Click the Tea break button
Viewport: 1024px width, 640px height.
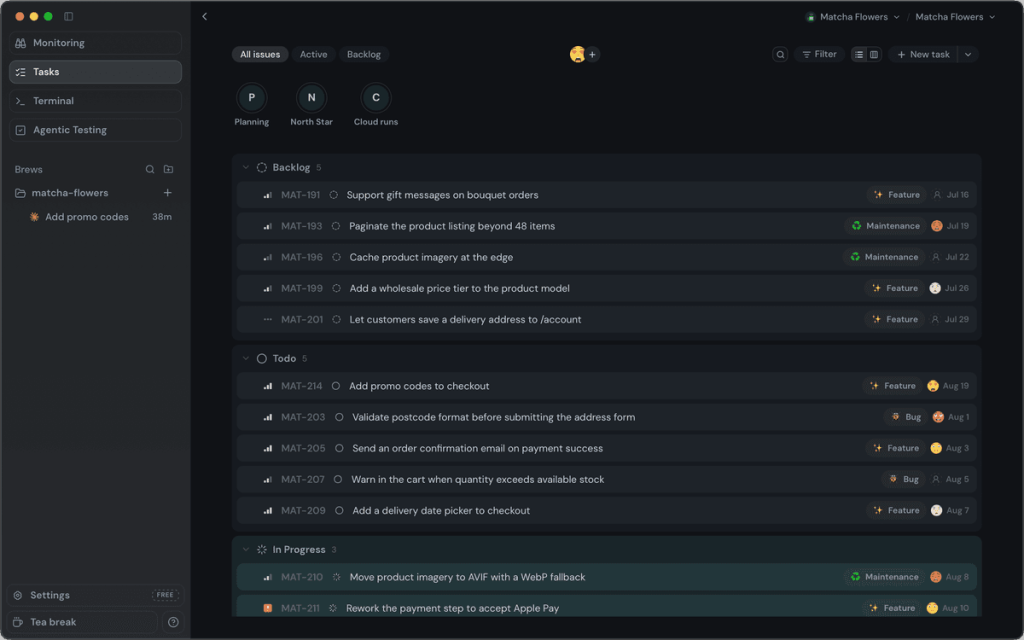click(x=83, y=622)
